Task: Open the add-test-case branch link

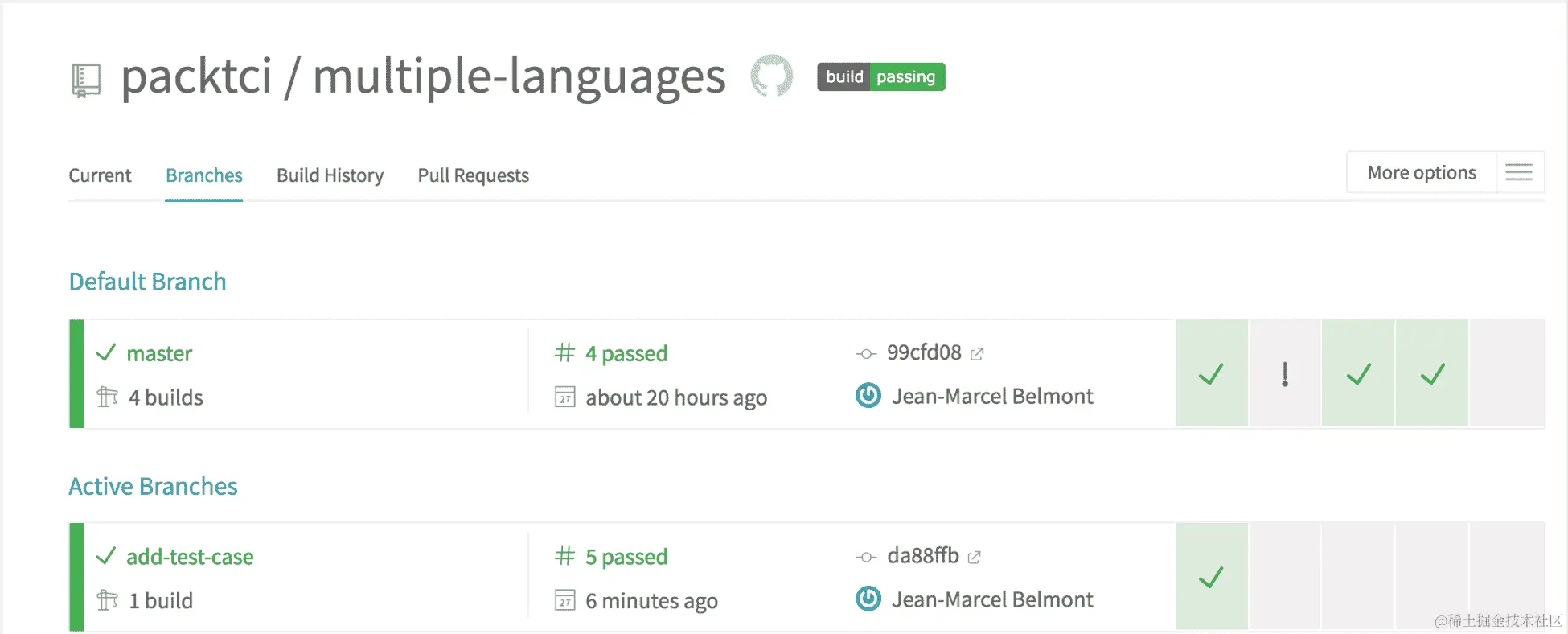Action: (190, 557)
